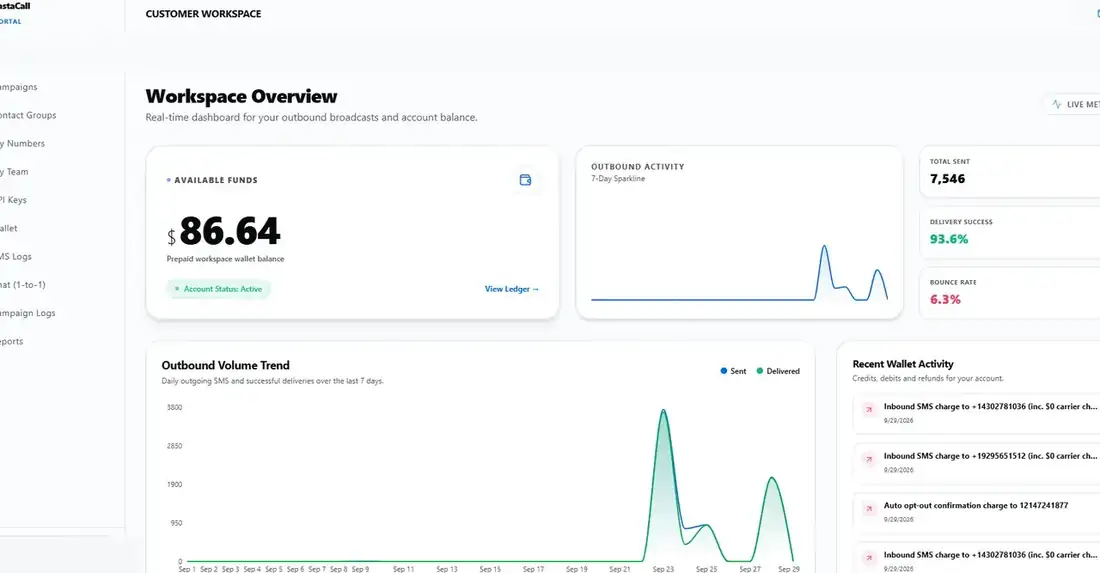Click debit arrow icon beside +19295651512 charge
Image resolution: width=1100 pixels, height=573 pixels.
[869, 460]
